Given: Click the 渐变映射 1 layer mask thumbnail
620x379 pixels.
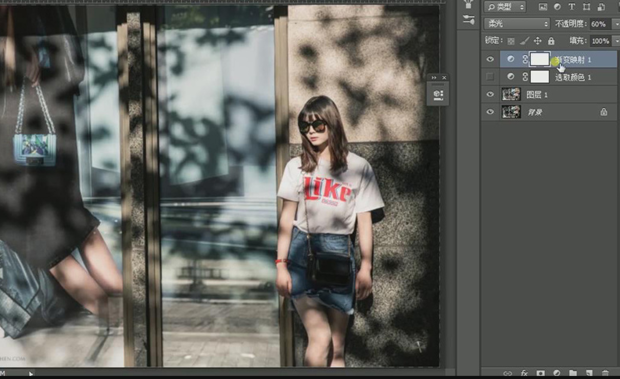Looking at the screenshot, I should 540,59.
